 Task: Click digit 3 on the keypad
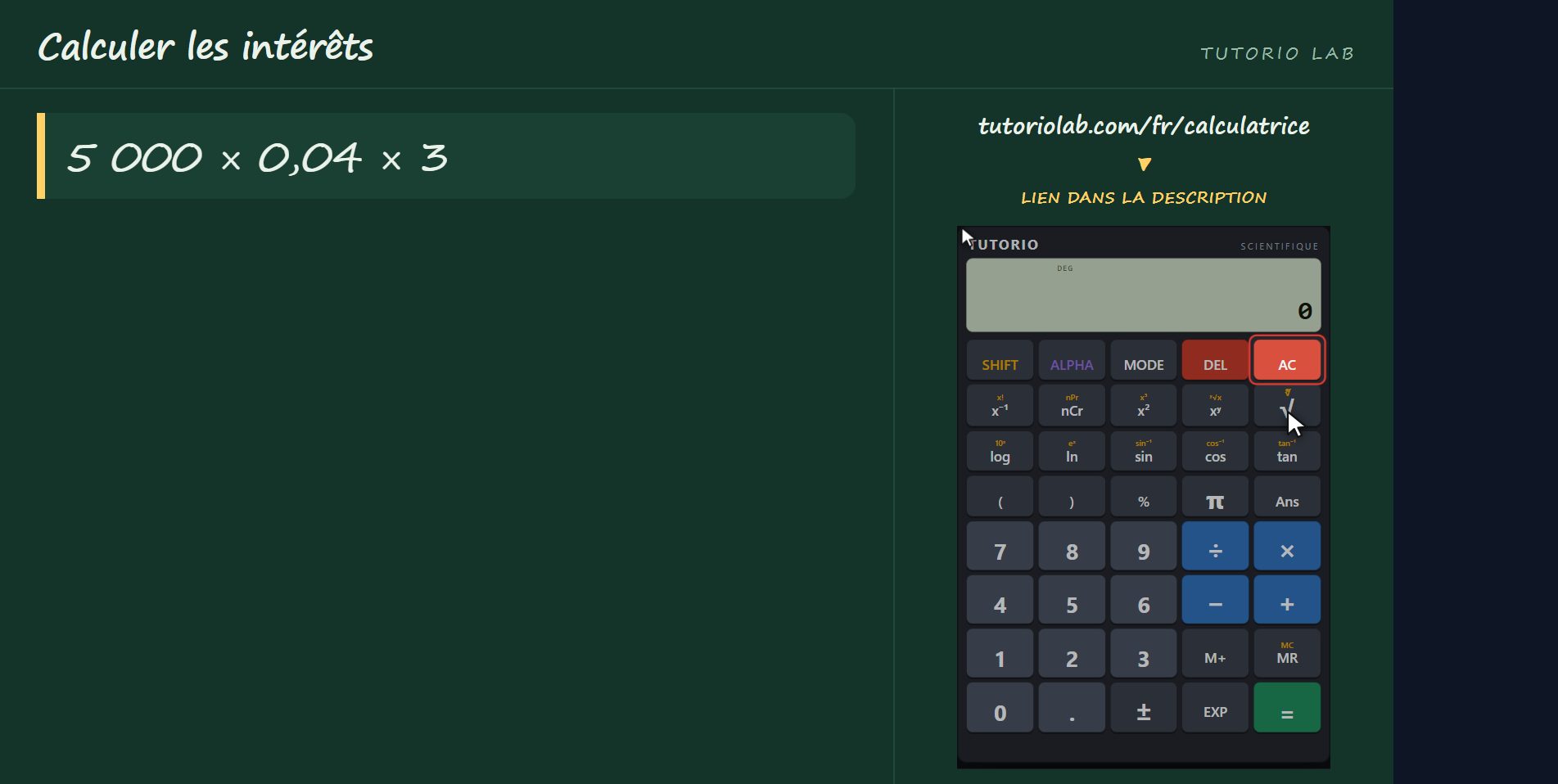tap(1144, 653)
